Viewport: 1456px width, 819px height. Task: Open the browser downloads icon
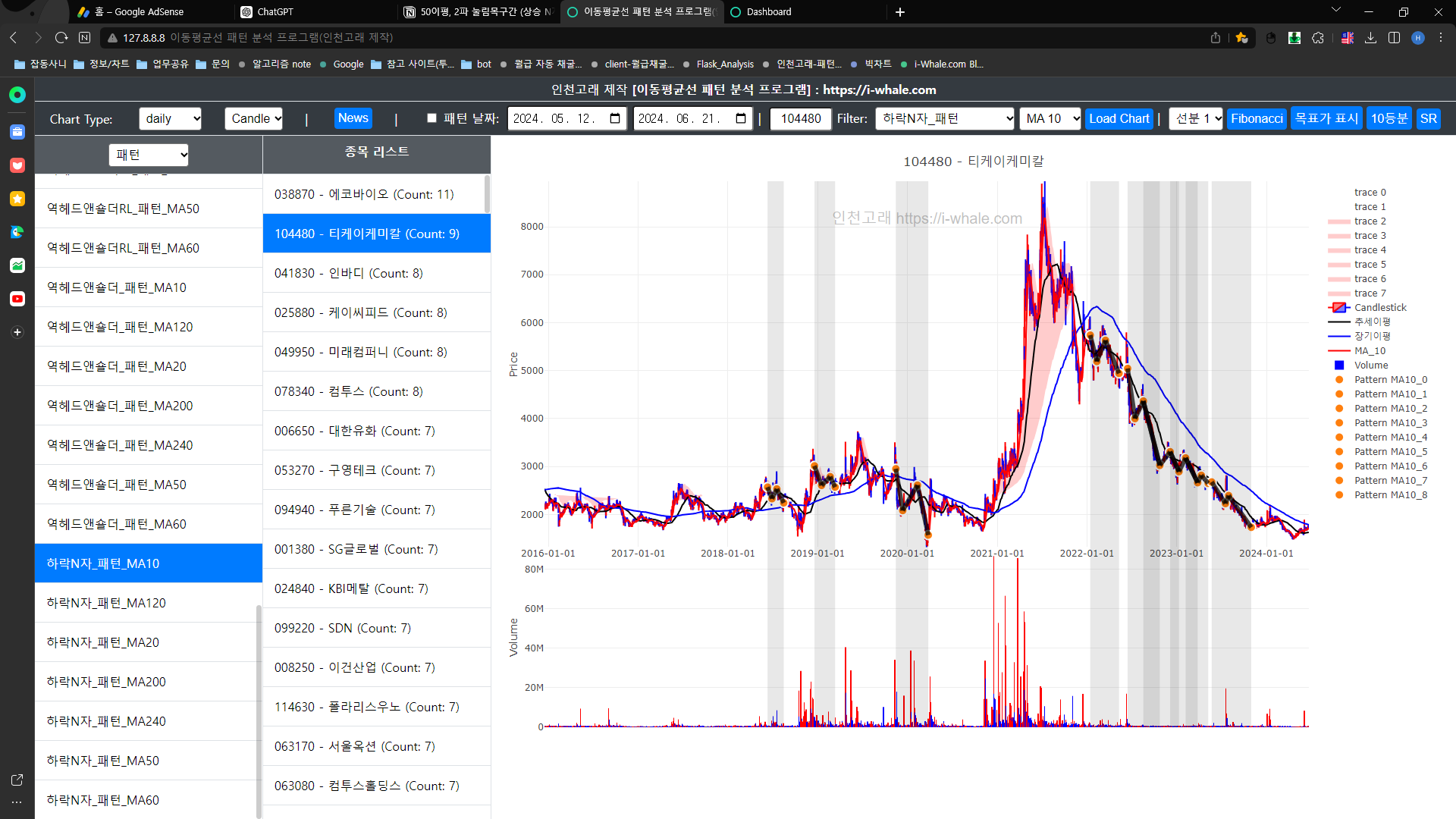1370,37
